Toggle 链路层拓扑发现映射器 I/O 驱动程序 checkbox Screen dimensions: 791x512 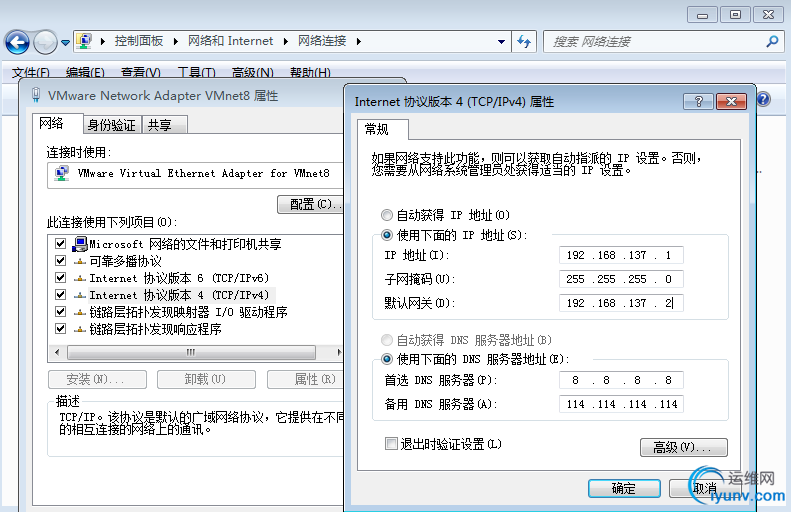click(61, 312)
